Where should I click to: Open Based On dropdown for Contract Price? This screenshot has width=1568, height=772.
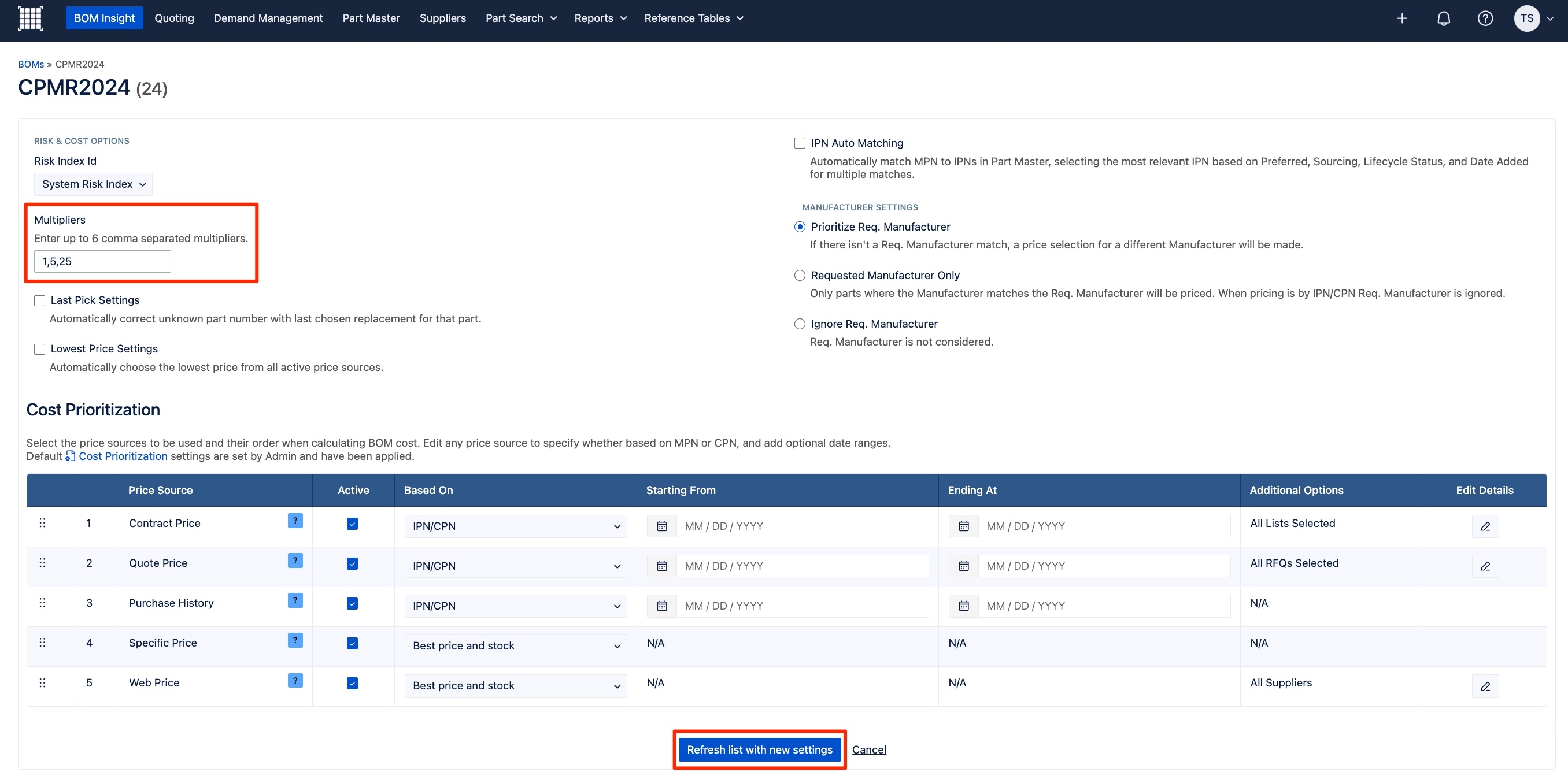[x=516, y=526]
